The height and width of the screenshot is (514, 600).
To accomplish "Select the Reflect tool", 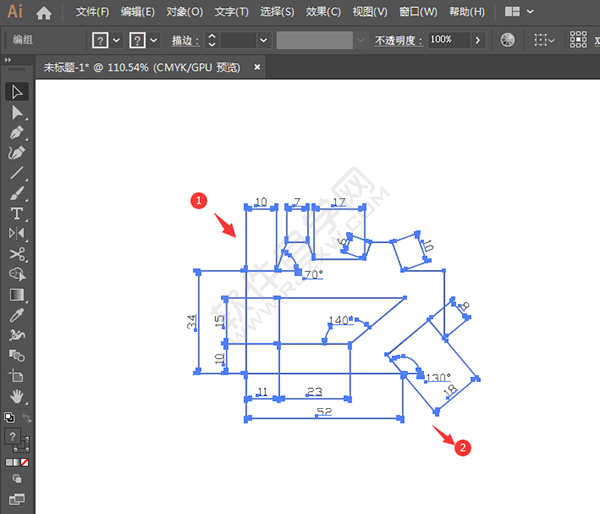I will click(17, 233).
